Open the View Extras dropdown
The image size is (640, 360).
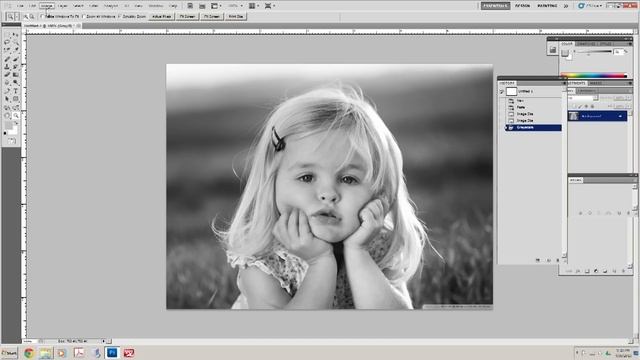pos(216,6)
